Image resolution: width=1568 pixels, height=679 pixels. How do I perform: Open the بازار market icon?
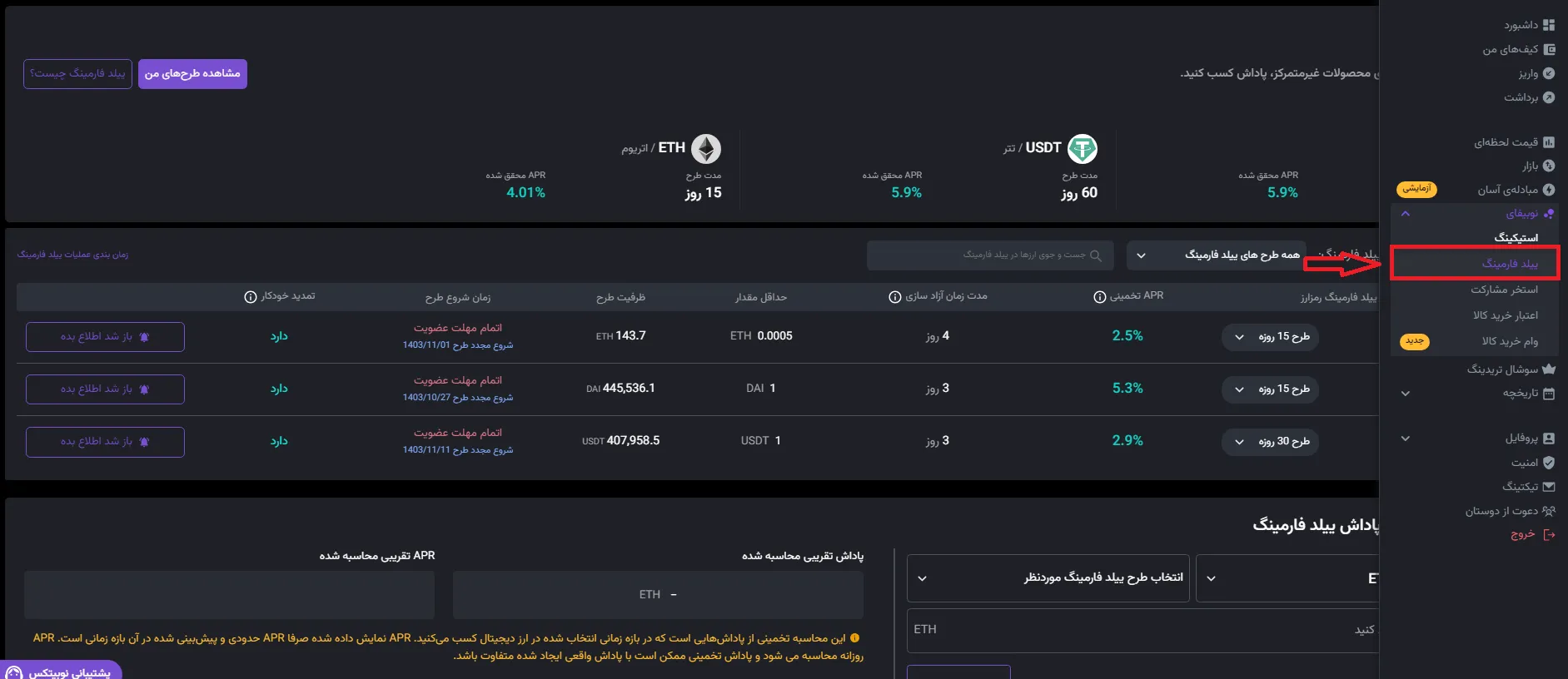coord(1549,166)
